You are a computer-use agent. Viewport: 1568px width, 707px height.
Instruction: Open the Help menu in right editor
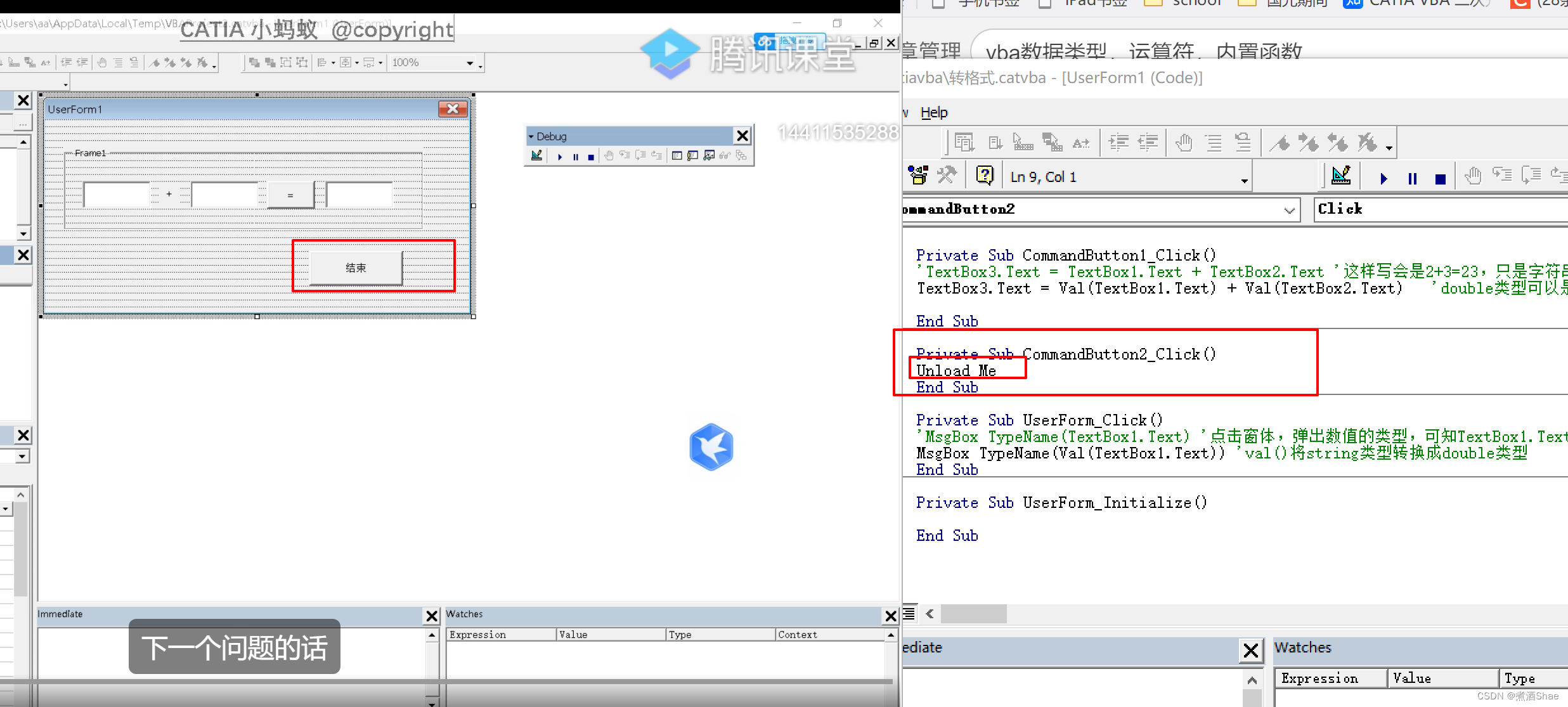pyautogui.click(x=934, y=112)
